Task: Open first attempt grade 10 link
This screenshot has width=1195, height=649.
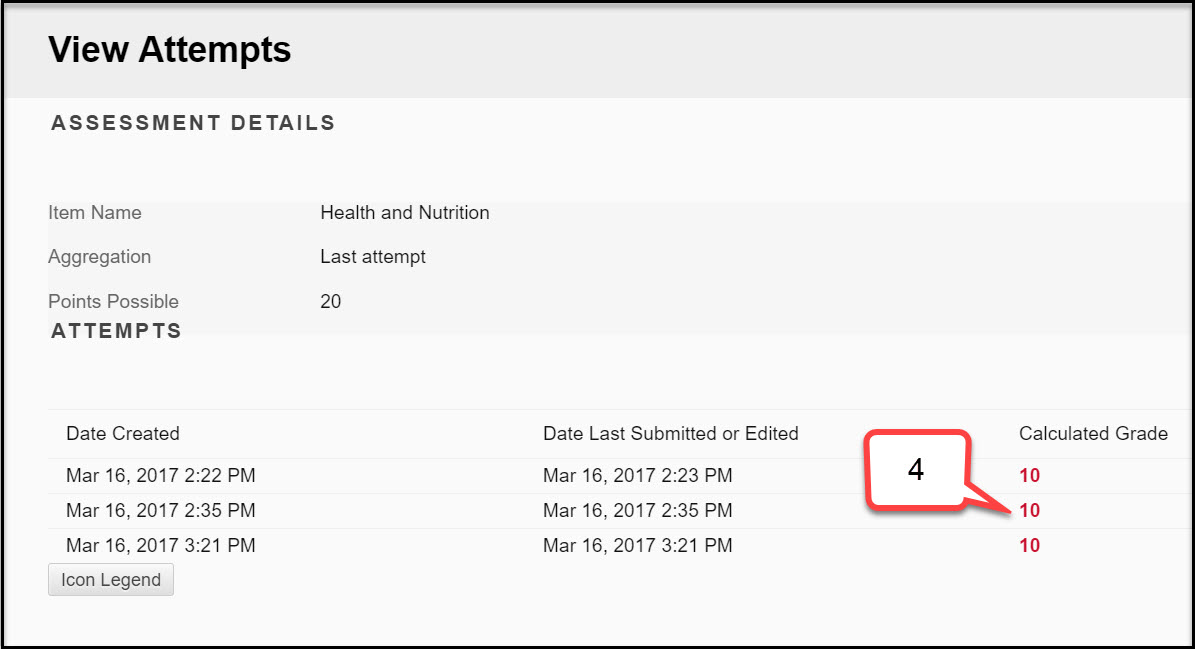Action: [x=1029, y=475]
